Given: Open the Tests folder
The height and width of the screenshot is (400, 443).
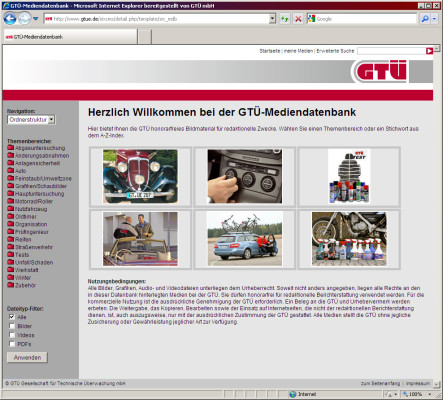Looking at the screenshot, I should [x=18, y=255].
